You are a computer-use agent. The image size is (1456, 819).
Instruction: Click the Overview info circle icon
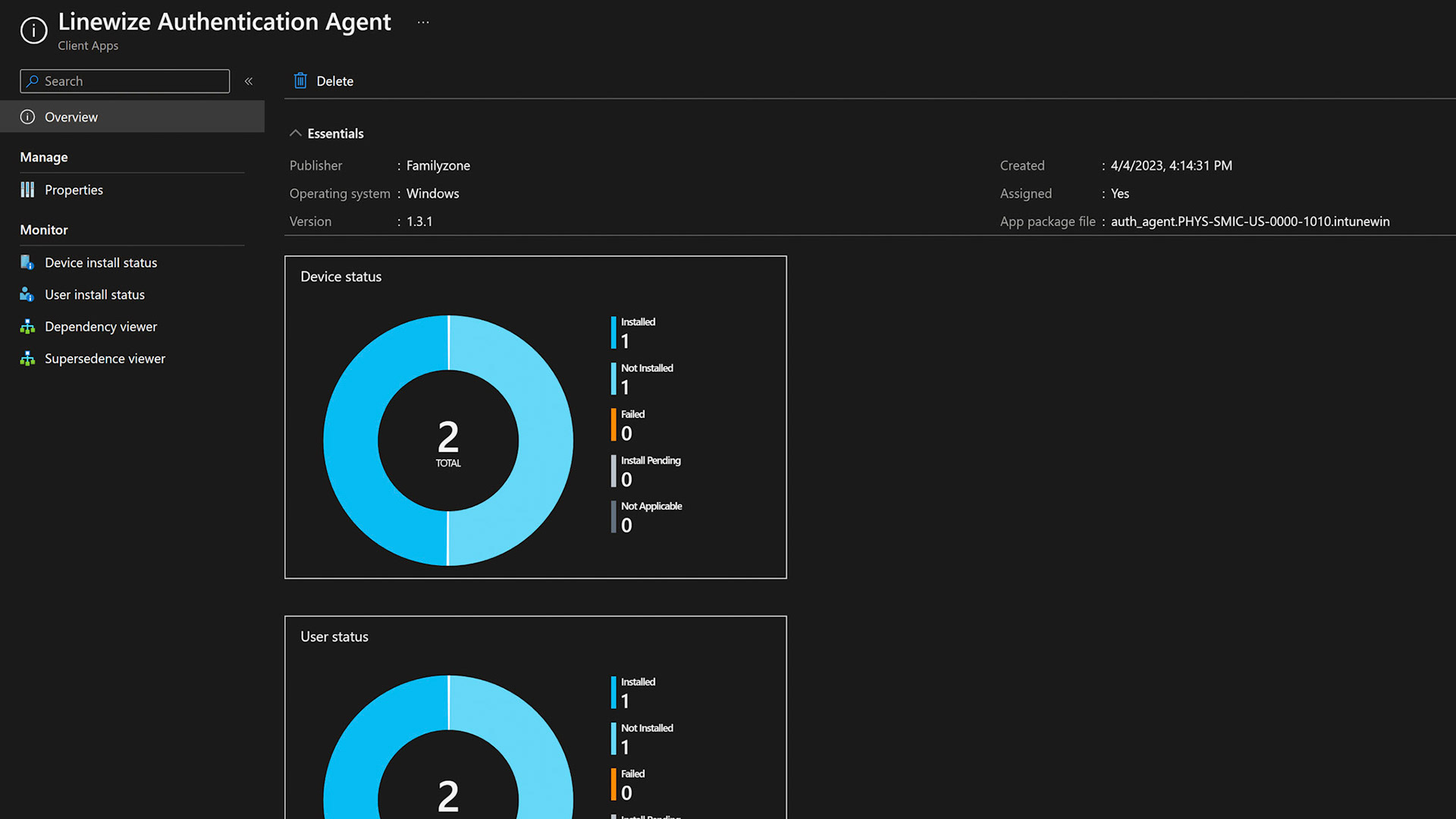(x=27, y=117)
